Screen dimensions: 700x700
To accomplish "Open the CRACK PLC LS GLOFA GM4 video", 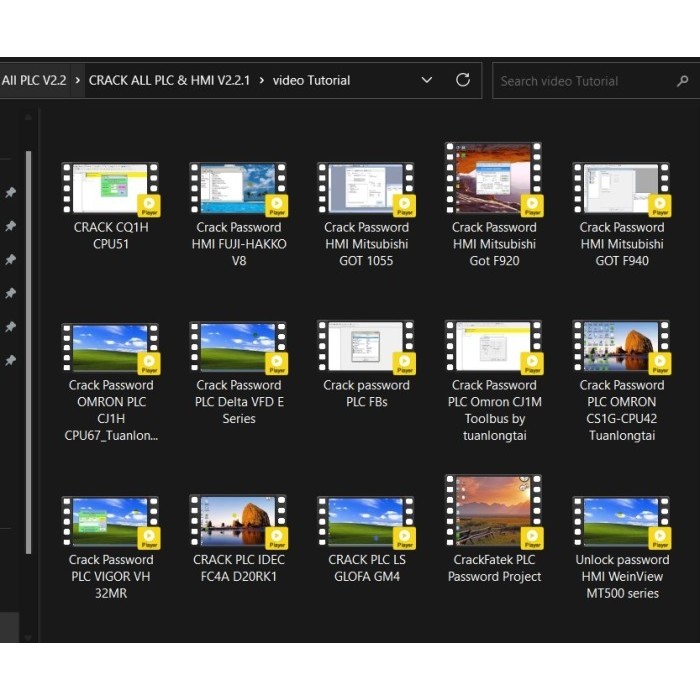I will click(x=366, y=521).
